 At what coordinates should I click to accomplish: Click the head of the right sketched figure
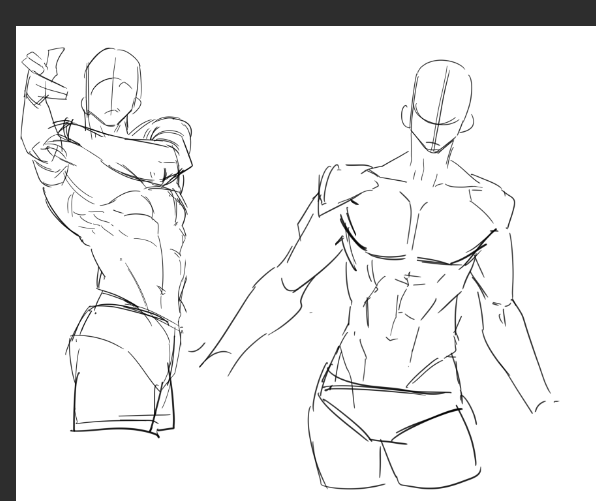coord(438,107)
